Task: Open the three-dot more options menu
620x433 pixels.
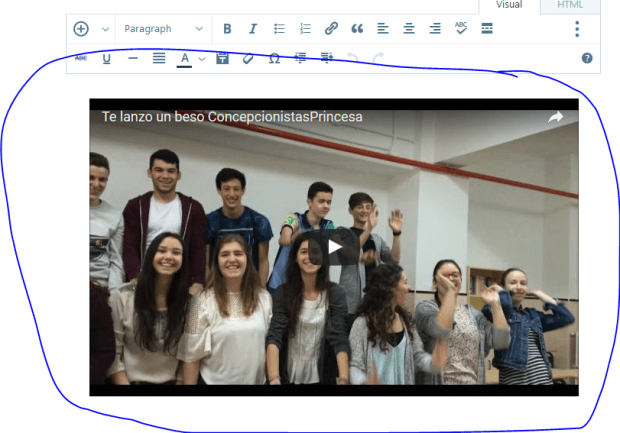Action: (x=577, y=29)
